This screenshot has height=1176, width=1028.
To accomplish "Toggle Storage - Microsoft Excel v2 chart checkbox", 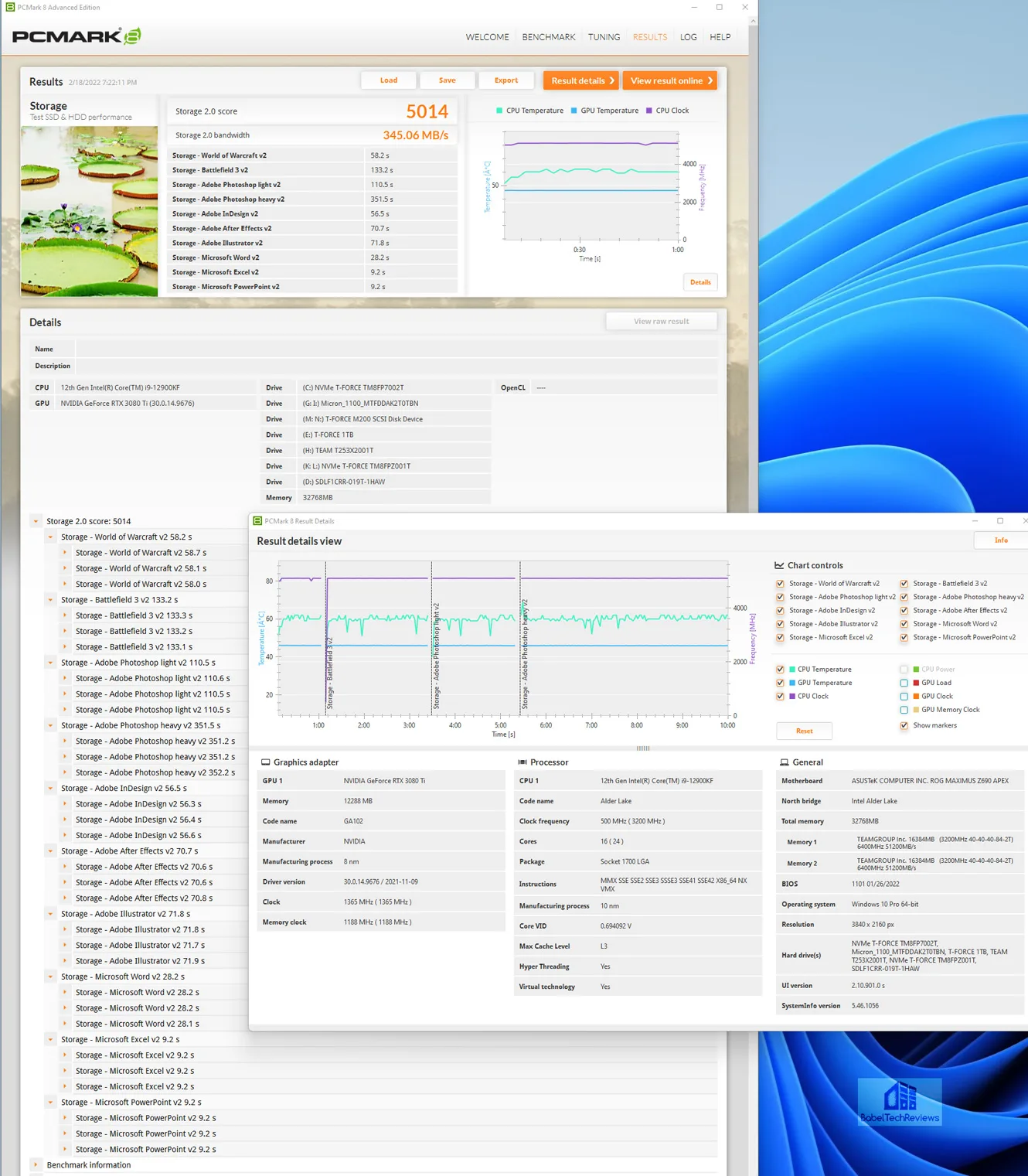I will 780,638.
